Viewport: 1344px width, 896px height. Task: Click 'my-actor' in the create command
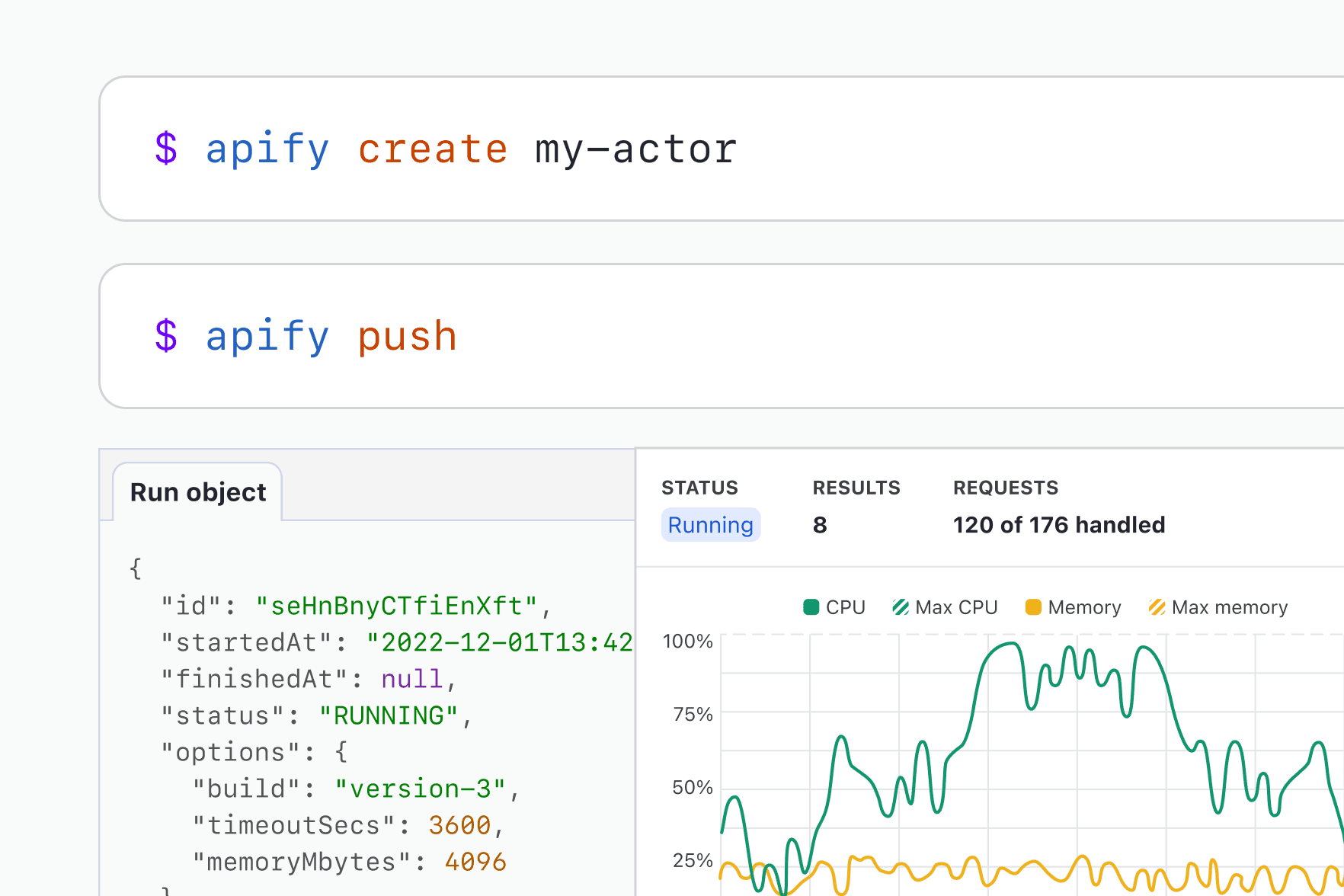point(635,149)
